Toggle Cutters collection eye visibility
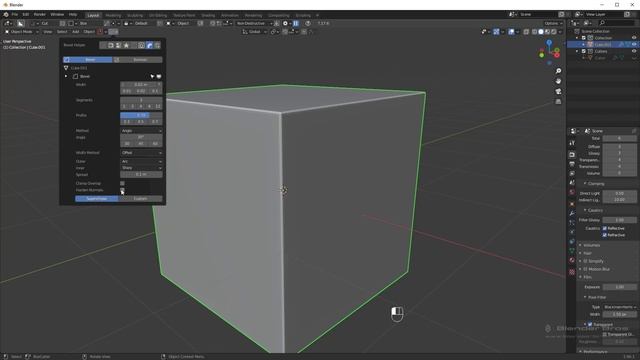640x360 pixels. (634, 51)
